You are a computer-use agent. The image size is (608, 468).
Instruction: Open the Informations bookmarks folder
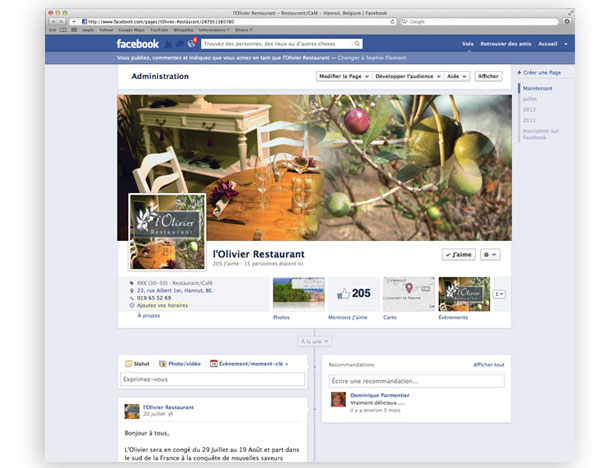click(x=214, y=30)
